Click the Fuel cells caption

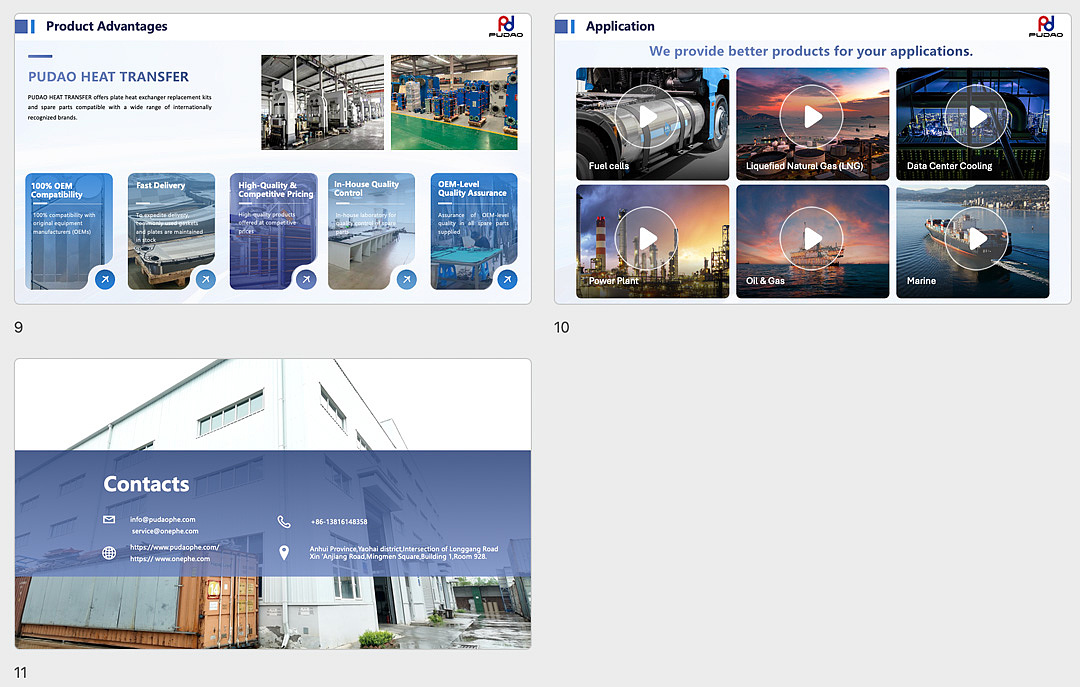pos(609,166)
